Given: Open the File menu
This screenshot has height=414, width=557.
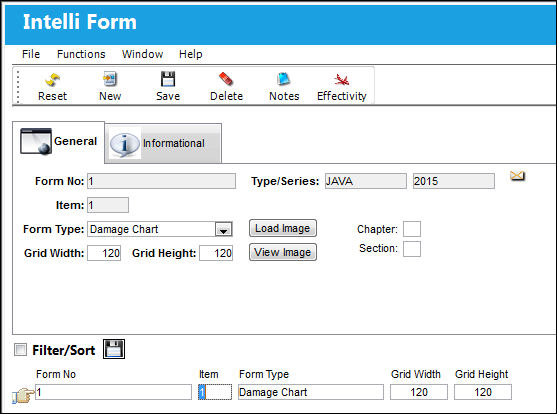Looking at the screenshot, I should 31,54.
